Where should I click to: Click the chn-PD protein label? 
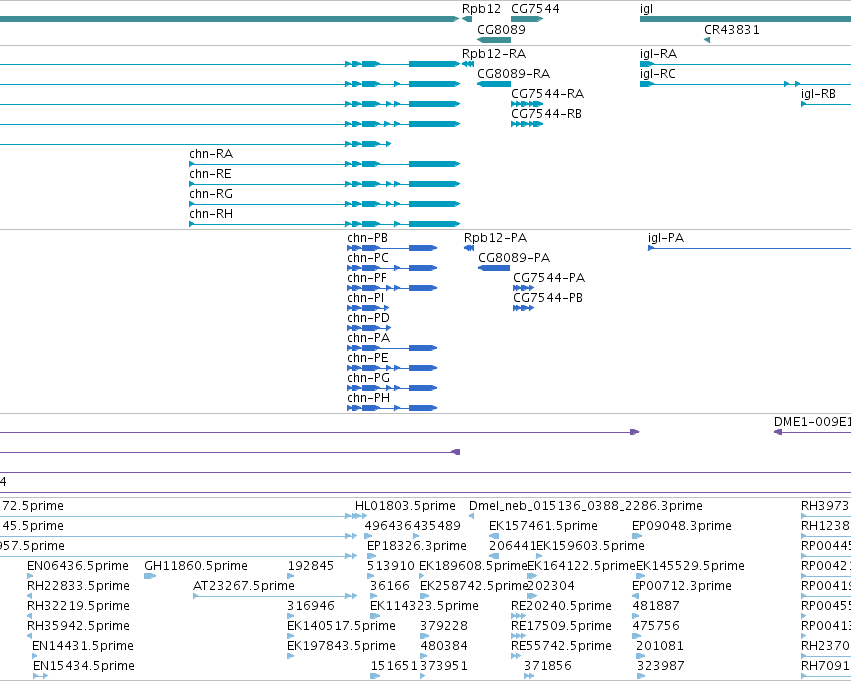[x=368, y=319]
